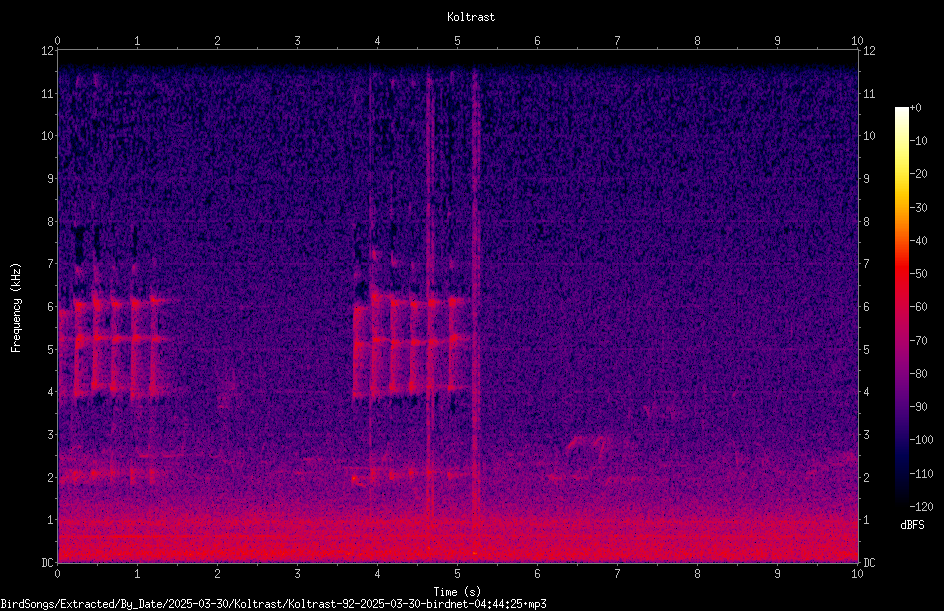Click the "6" tick on the right frequency axis
This screenshot has width=944, height=611.
click(866, 306)
